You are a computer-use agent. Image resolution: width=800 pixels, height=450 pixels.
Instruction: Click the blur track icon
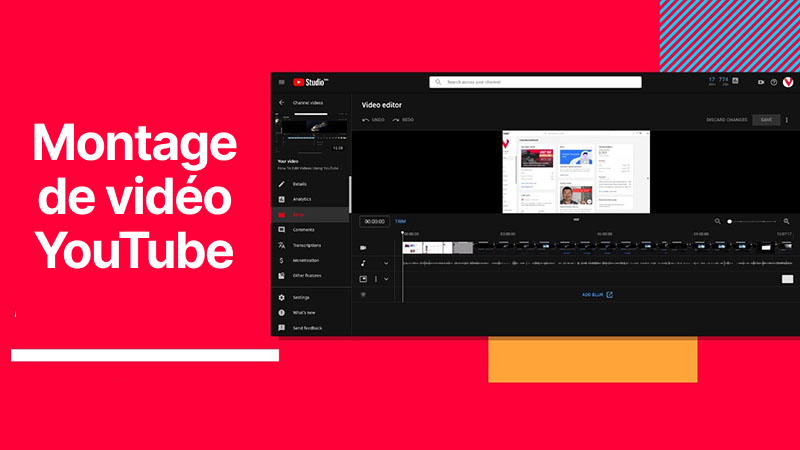[x=363, y=295]
